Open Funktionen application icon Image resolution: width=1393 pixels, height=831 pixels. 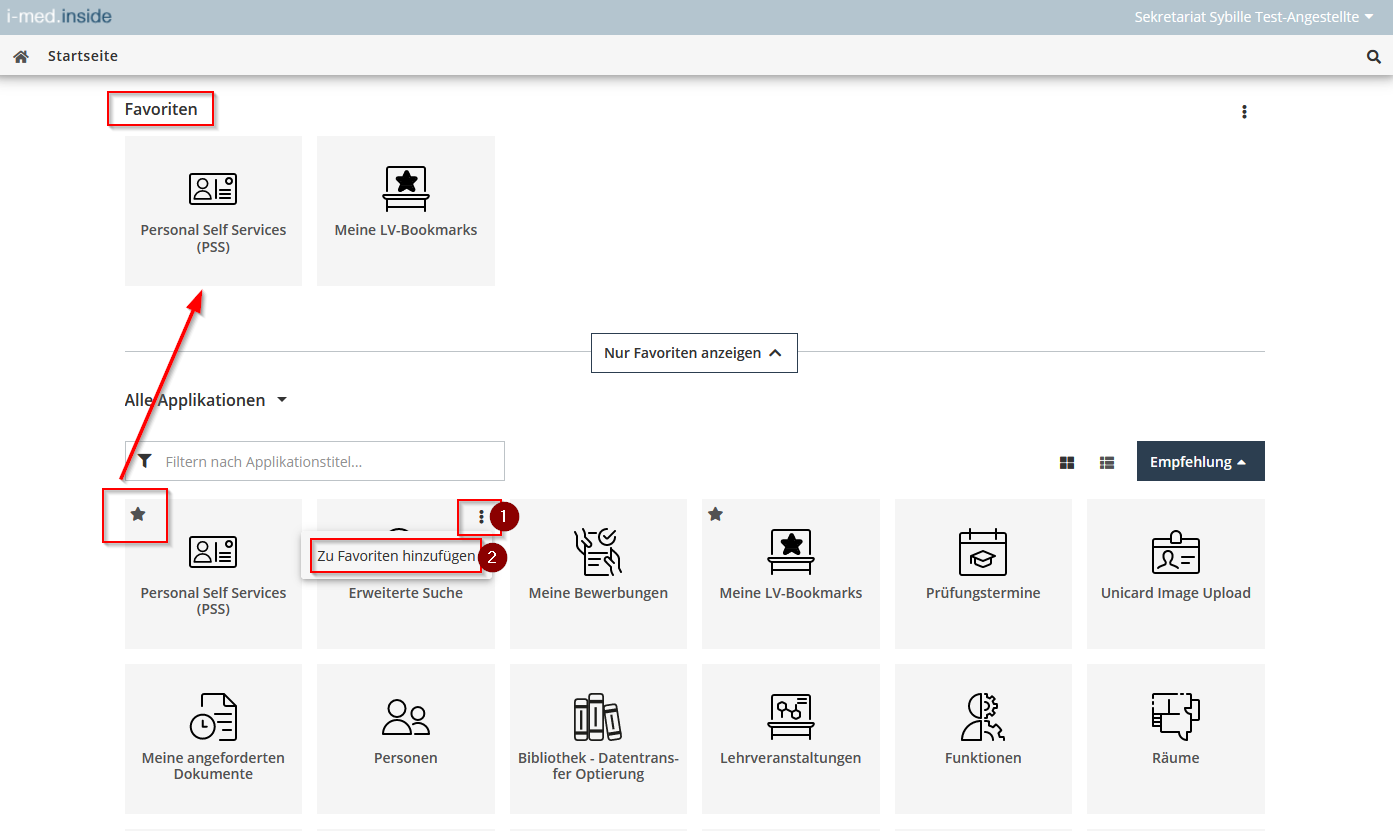coord(983,716)
